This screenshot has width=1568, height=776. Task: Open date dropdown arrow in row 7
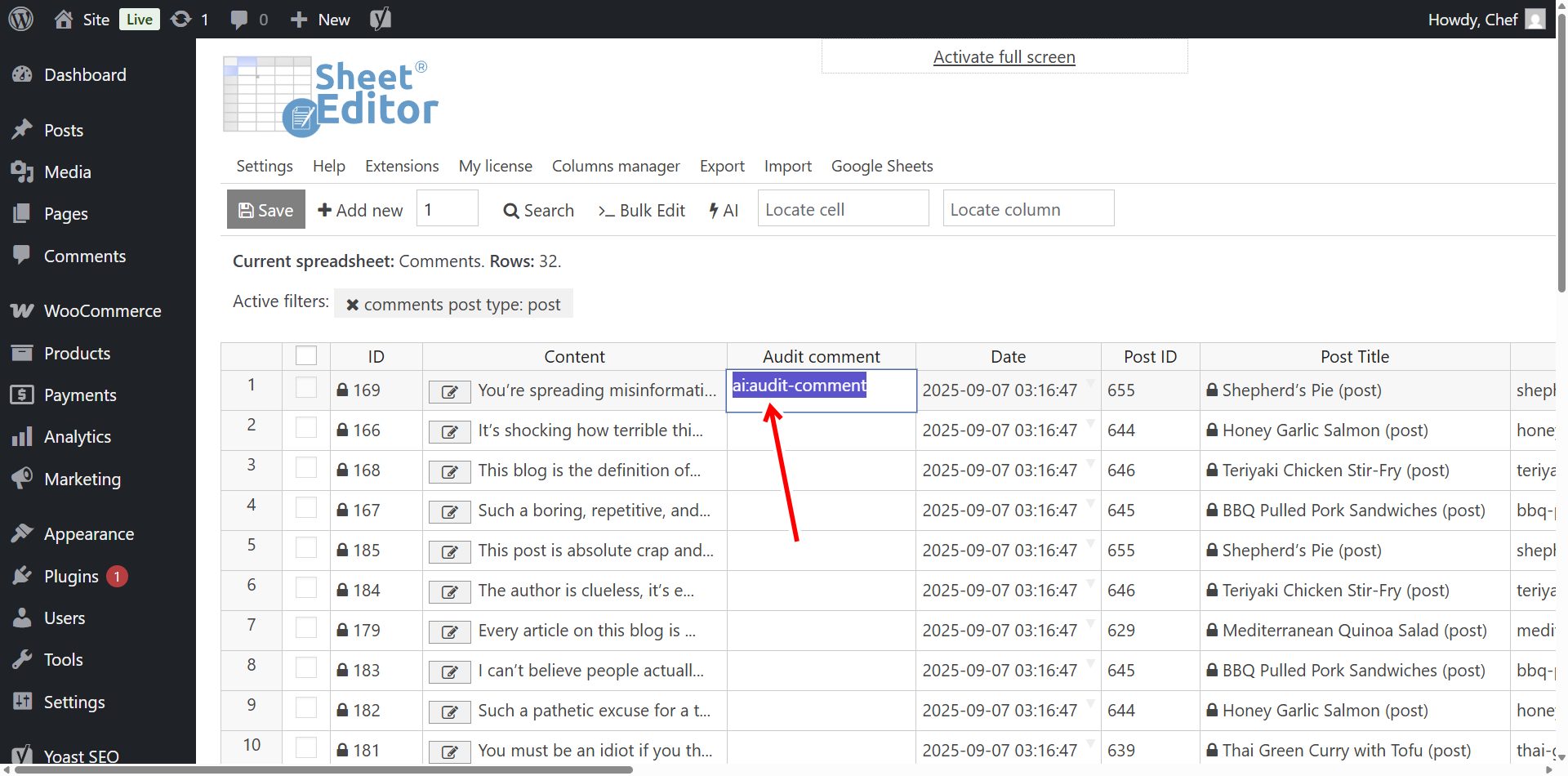[1090, 623]
